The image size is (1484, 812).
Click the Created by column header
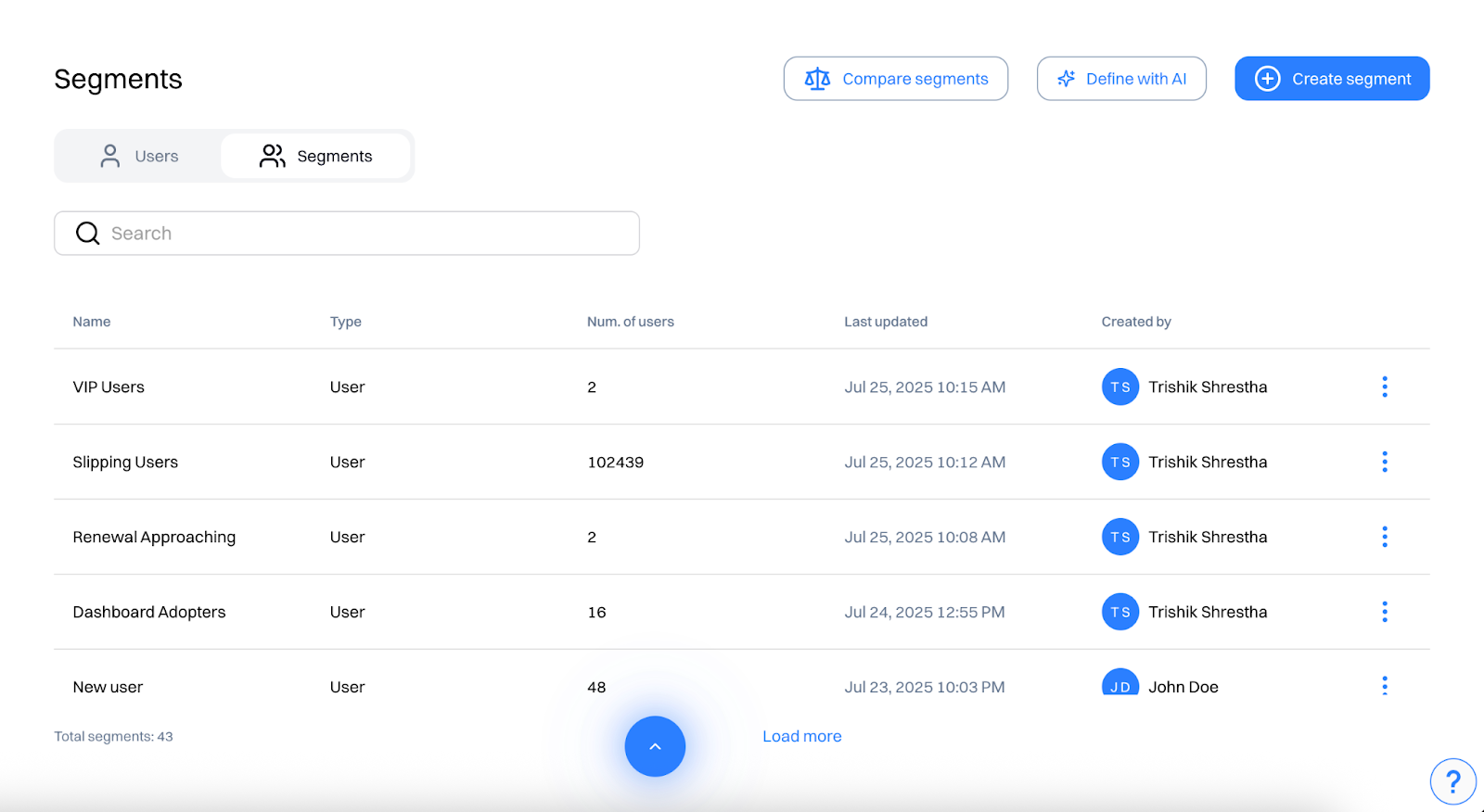pos(1136,322)
